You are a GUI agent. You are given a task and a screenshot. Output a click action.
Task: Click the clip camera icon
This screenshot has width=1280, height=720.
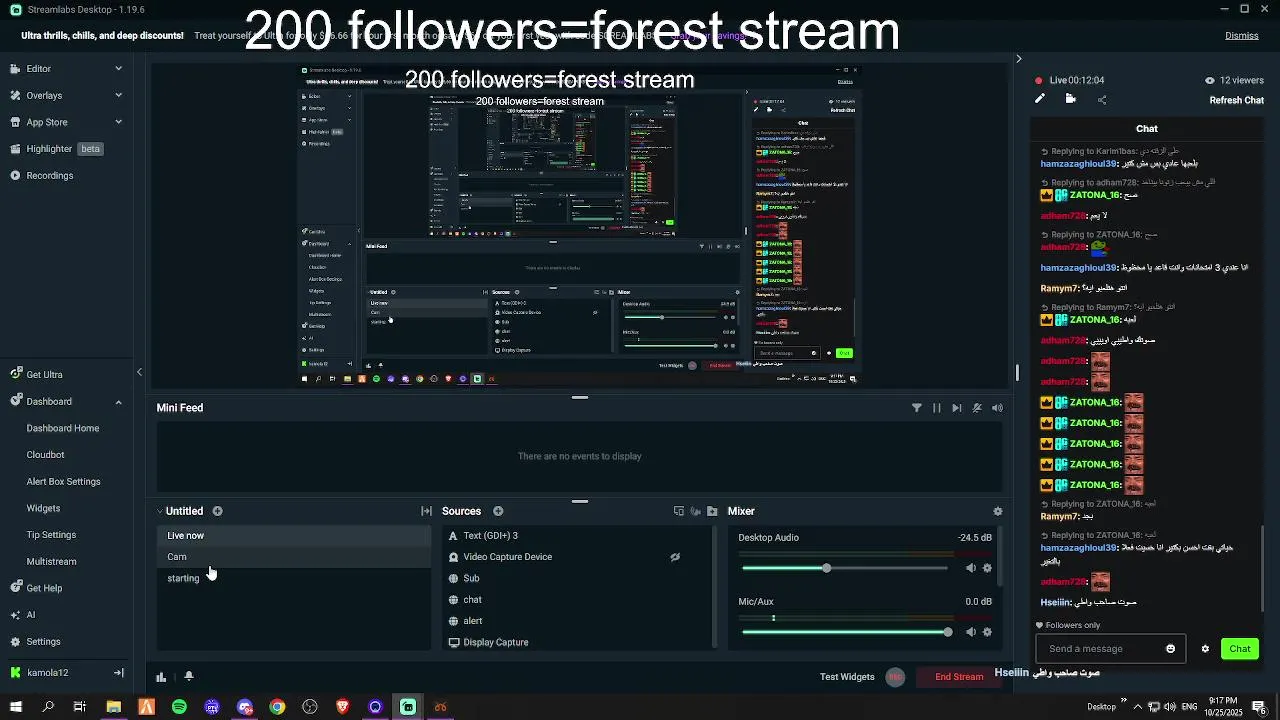coord(1071,99)
